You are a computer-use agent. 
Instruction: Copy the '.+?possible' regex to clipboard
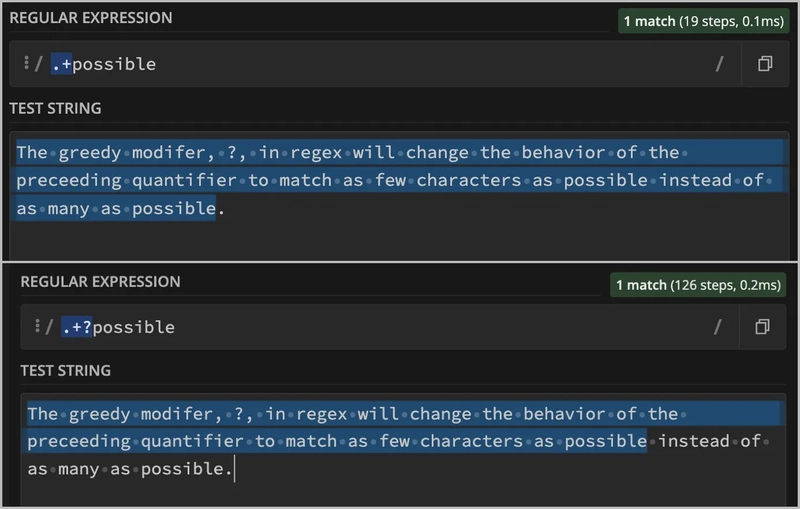[762, 327]
